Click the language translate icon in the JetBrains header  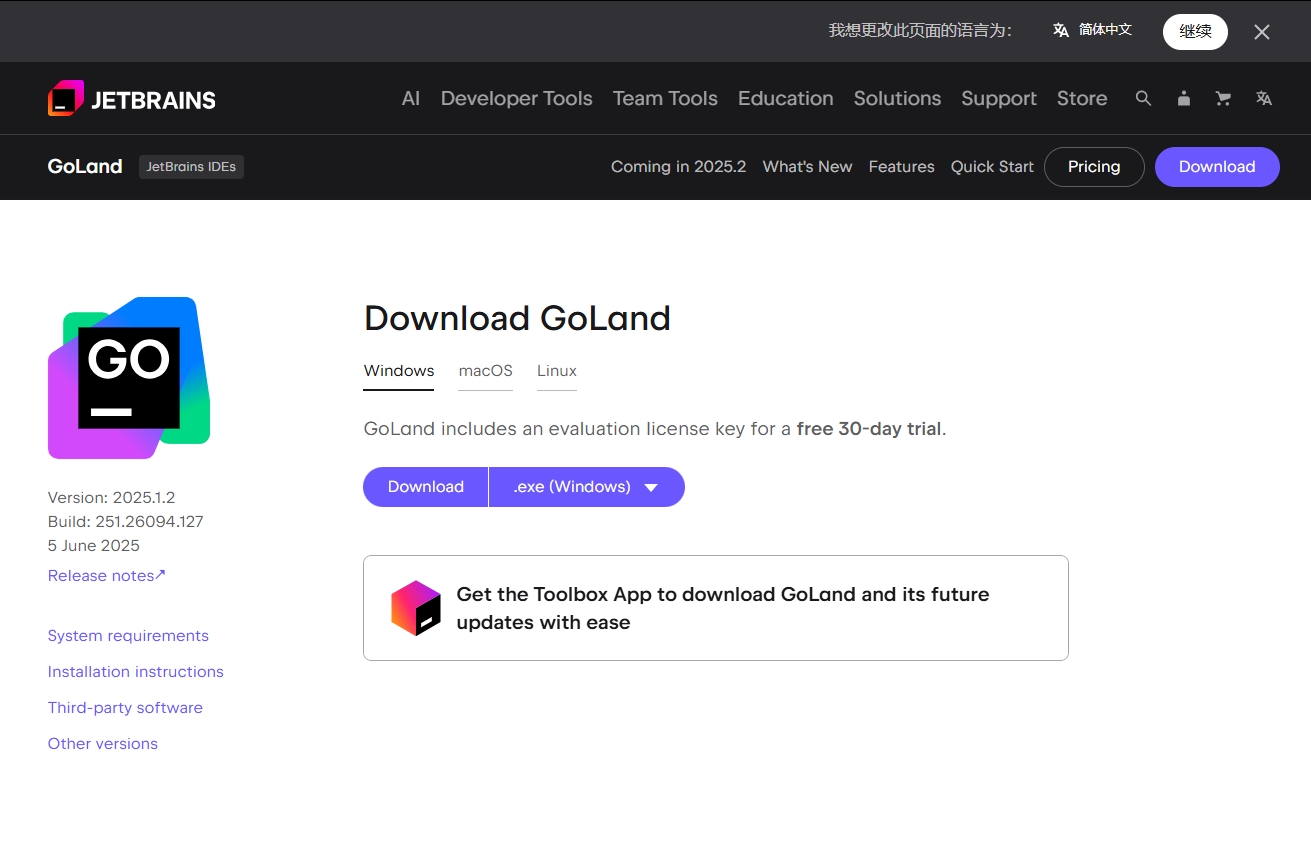point(1264,98)
